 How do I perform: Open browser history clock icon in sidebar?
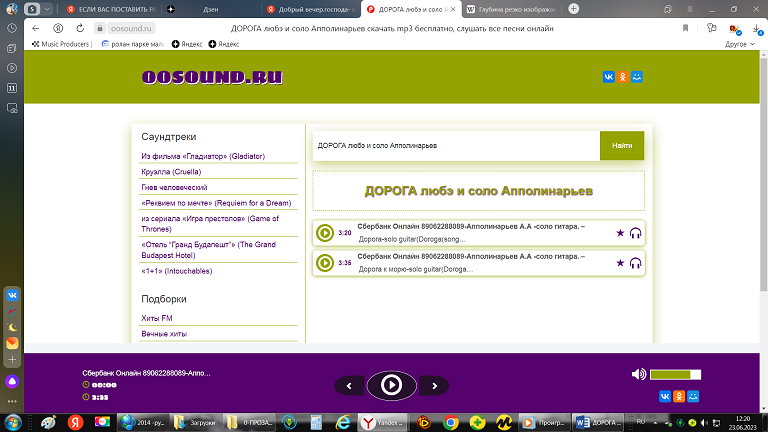[x=12, y=28]
